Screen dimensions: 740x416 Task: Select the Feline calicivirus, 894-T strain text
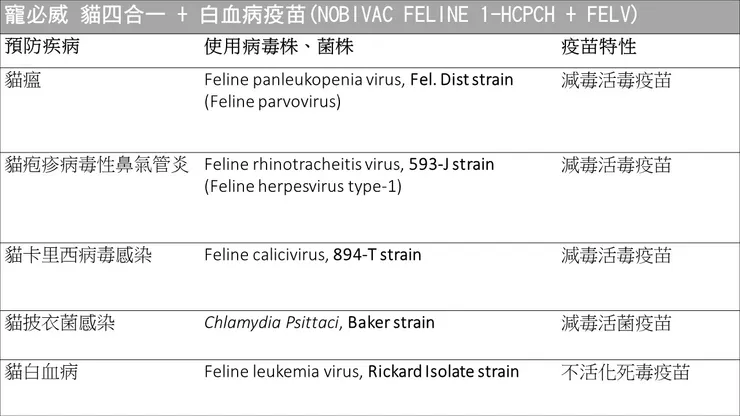click(312, 255)
